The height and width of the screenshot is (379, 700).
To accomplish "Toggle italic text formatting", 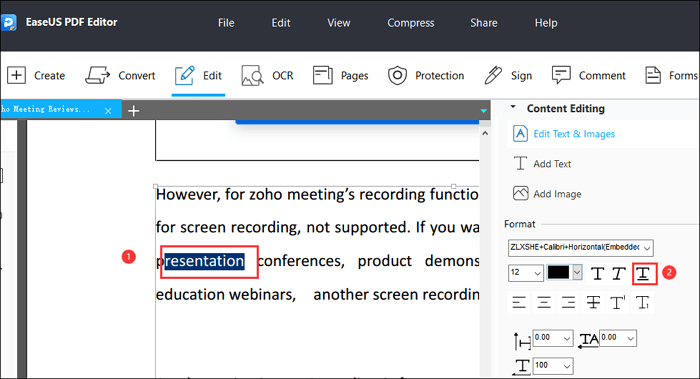I will pos(619,273).
